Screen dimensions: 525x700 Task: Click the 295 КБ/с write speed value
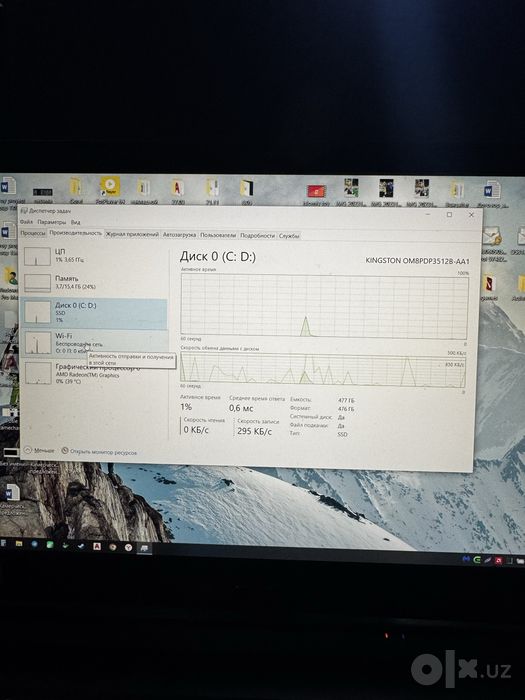(x=254, y=432)
